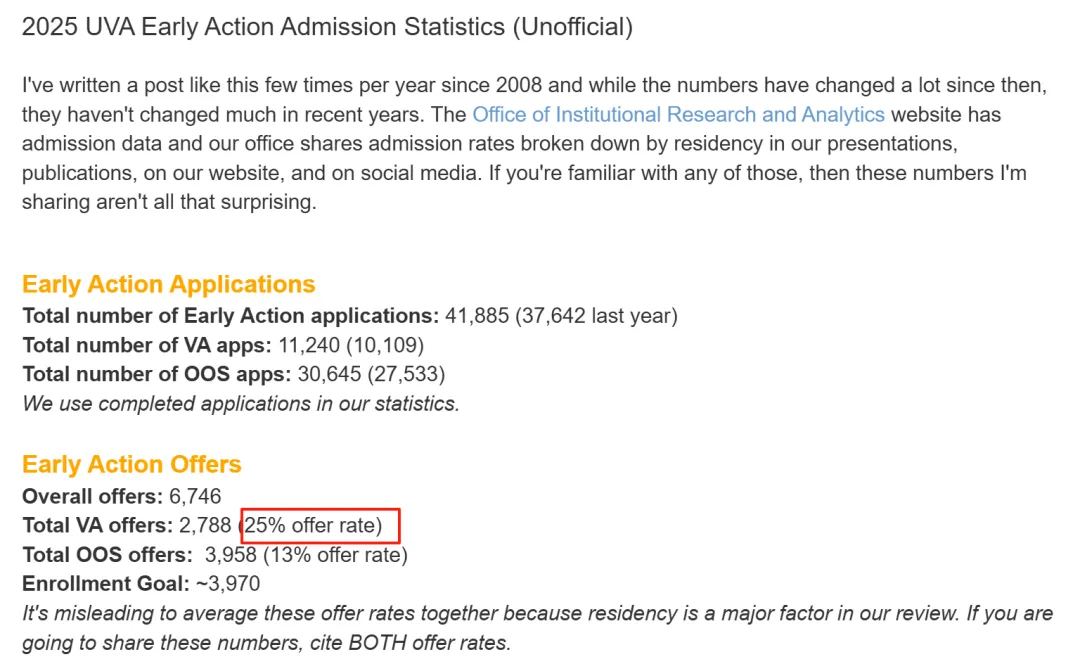Open the Office of Institutional Research and Analytics link

[678, 115]
